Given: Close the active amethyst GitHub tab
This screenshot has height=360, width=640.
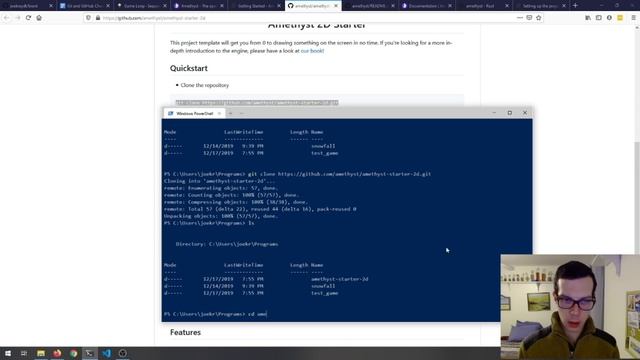Looking at the screenshot, I should point(336,6).
